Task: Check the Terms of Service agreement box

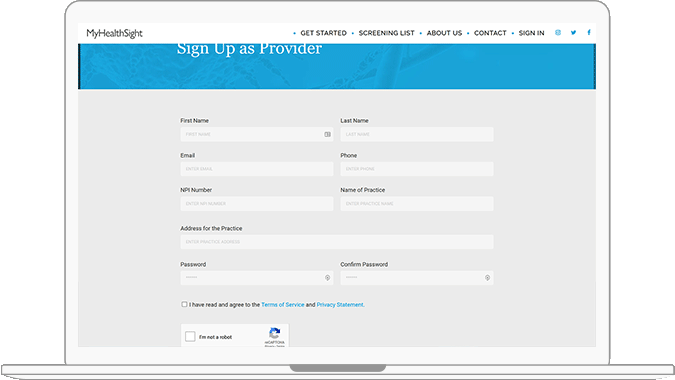Action: [184, 304]
